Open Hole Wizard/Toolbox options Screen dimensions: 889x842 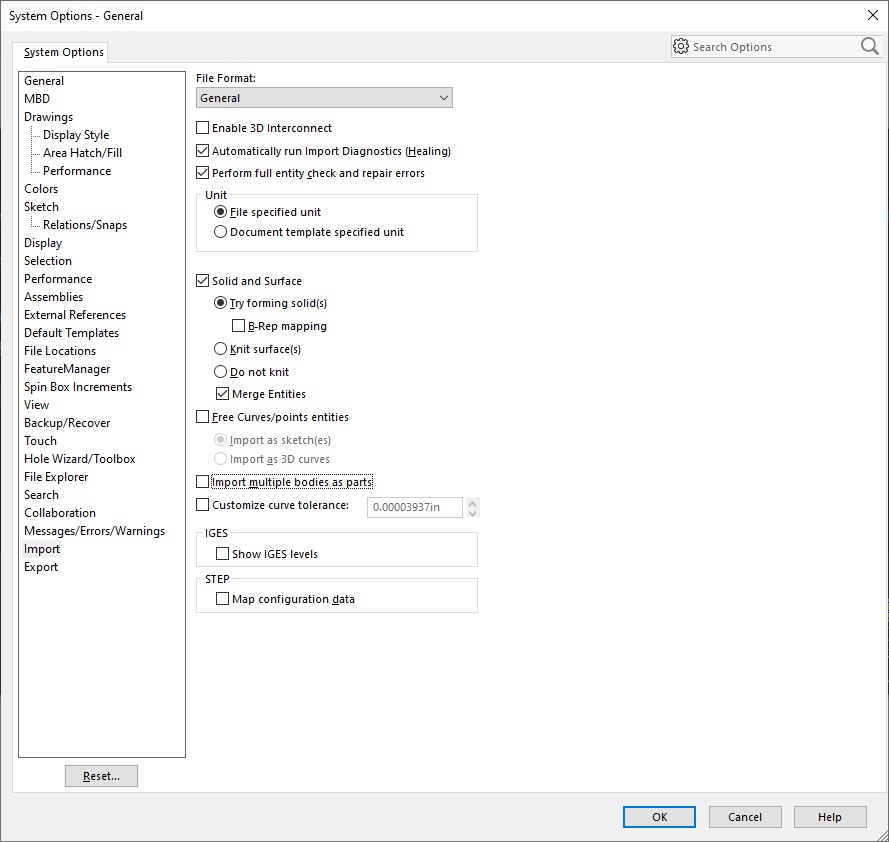(80, 459)
